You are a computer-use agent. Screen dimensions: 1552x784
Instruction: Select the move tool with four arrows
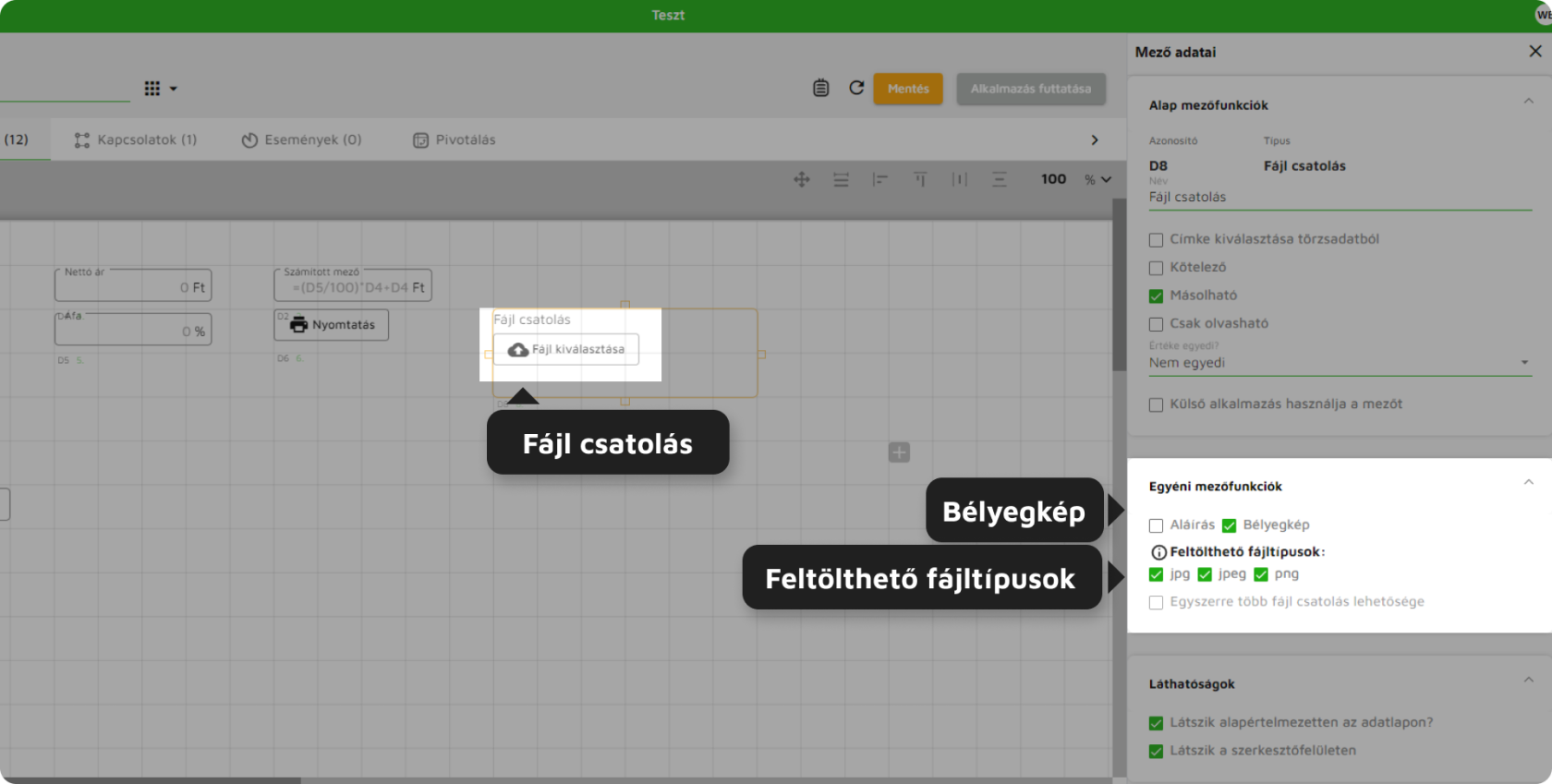[802, 179]
